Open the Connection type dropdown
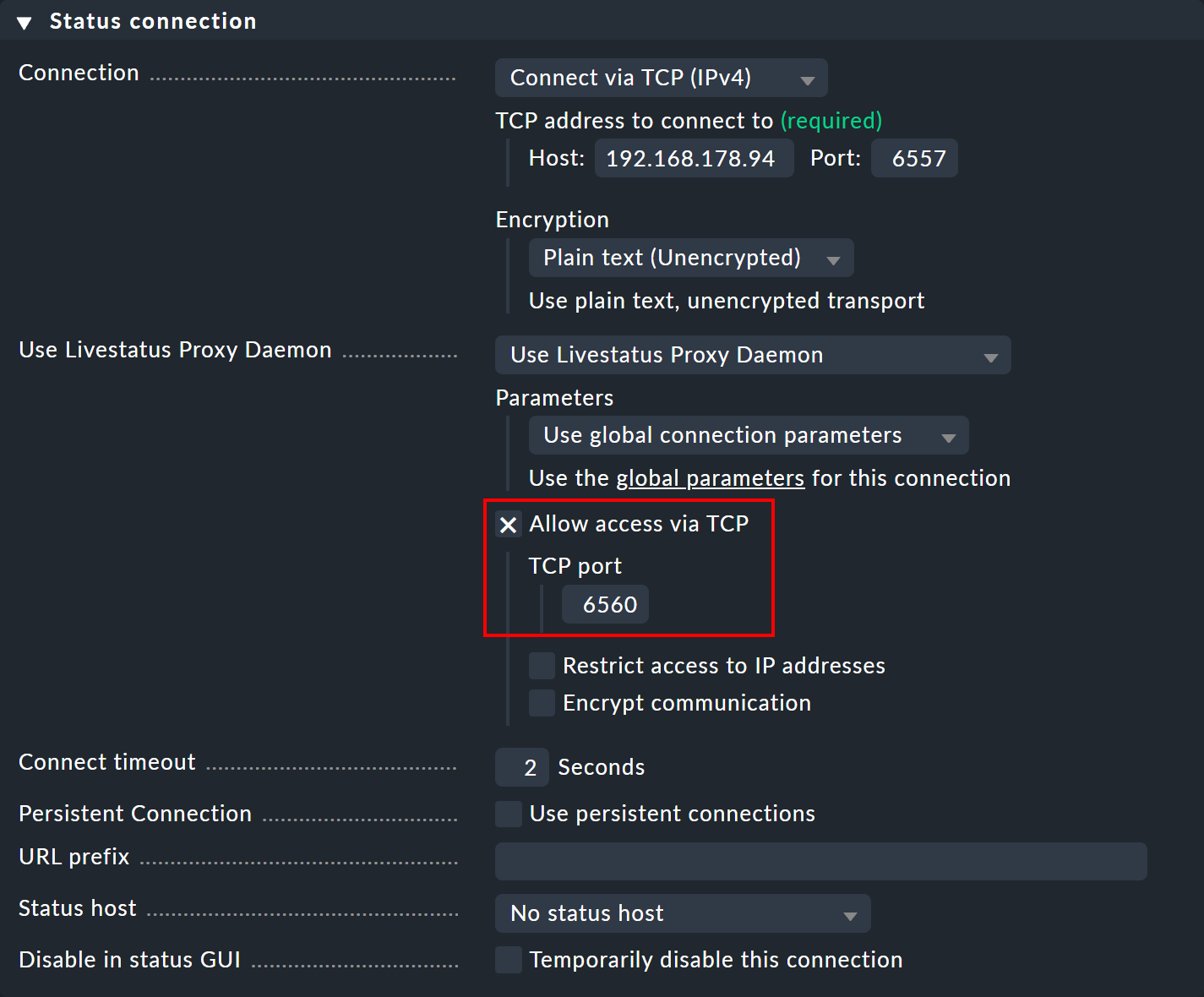 pyautogui.click(x=661, y=78)
